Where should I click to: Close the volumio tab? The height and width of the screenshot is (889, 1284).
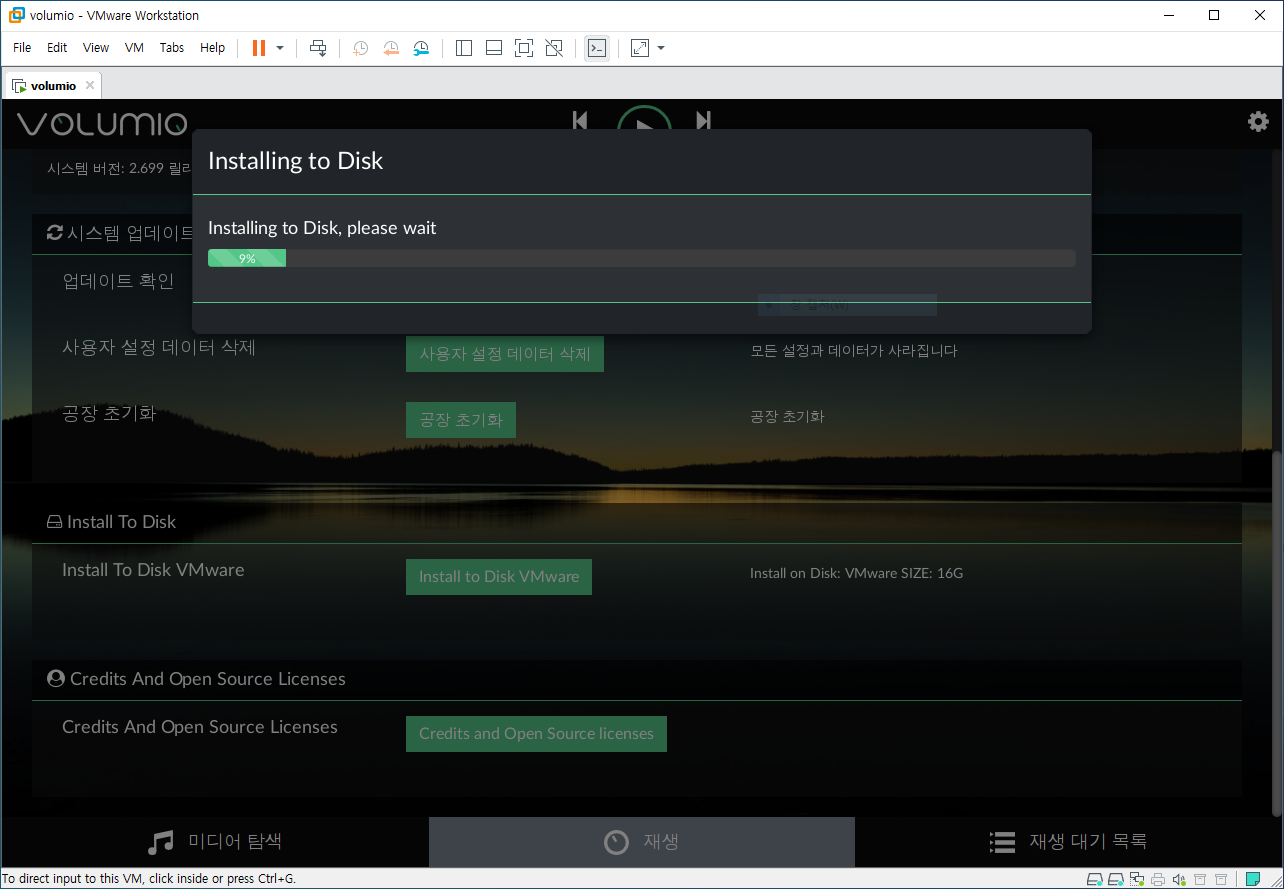90,86
